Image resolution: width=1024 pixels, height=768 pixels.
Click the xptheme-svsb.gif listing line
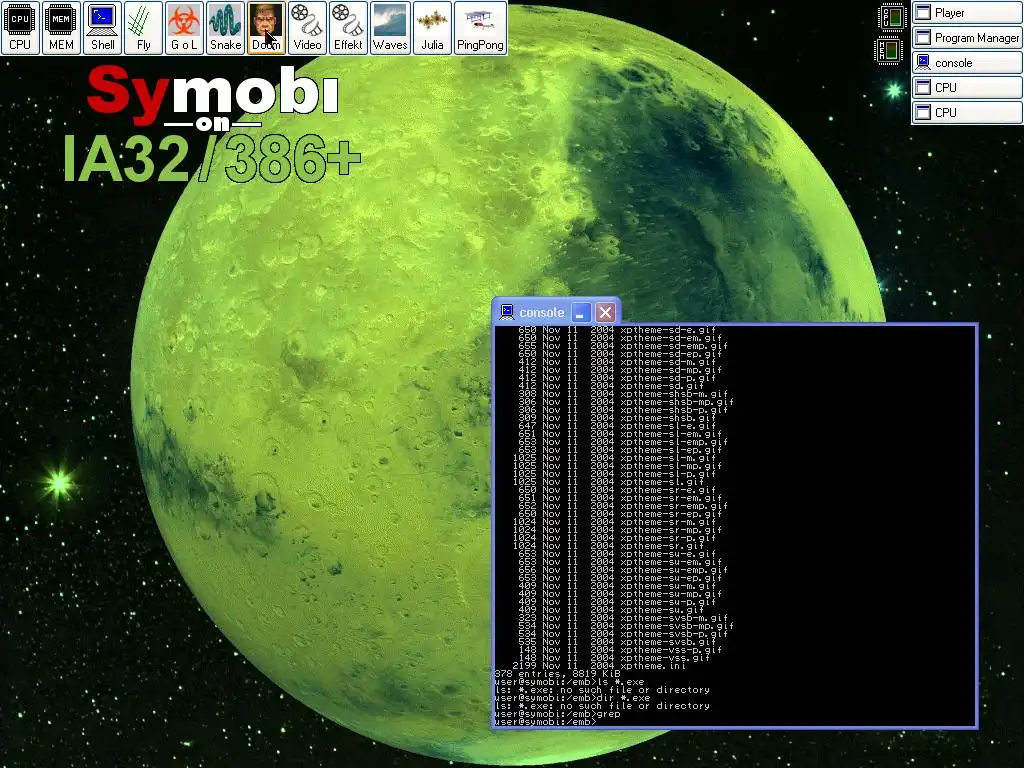coord(617,641)
